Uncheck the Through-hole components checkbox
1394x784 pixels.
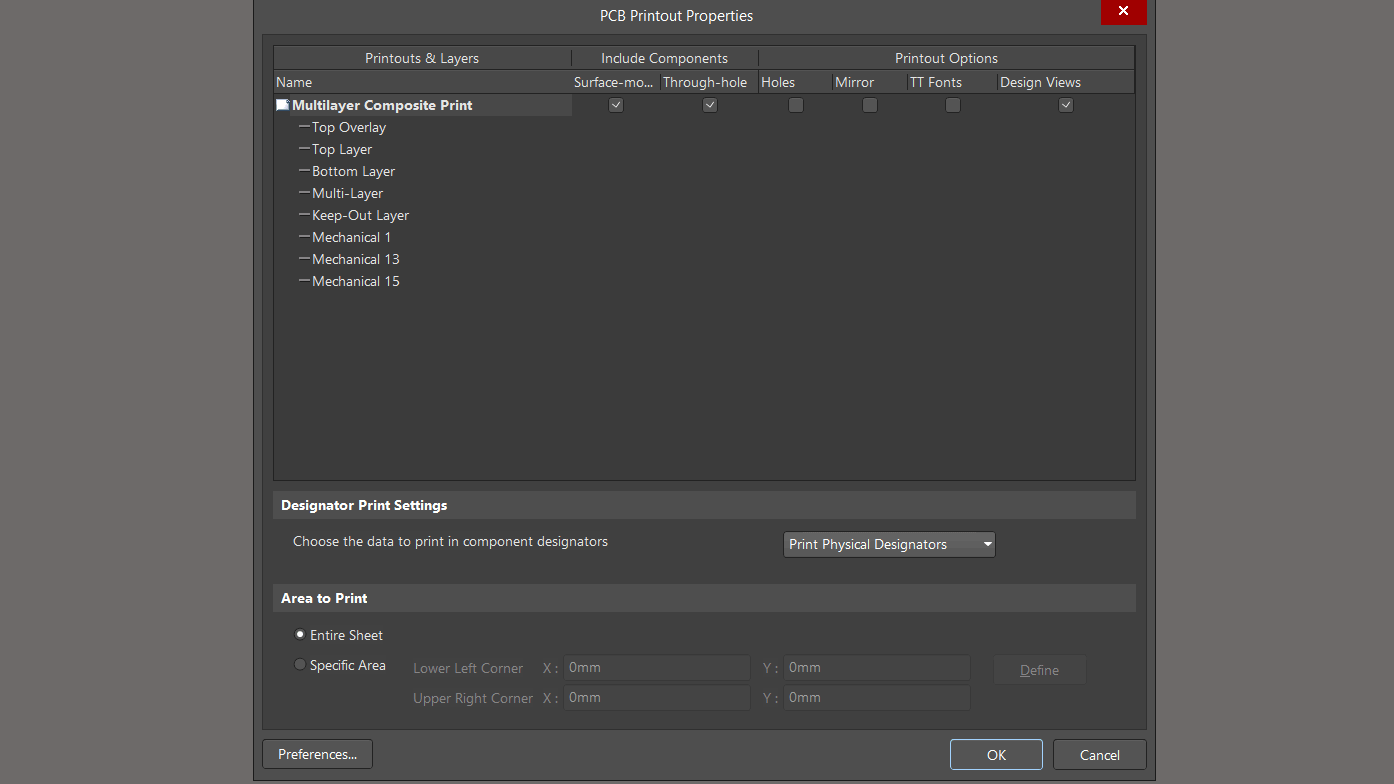click(710, 105)
